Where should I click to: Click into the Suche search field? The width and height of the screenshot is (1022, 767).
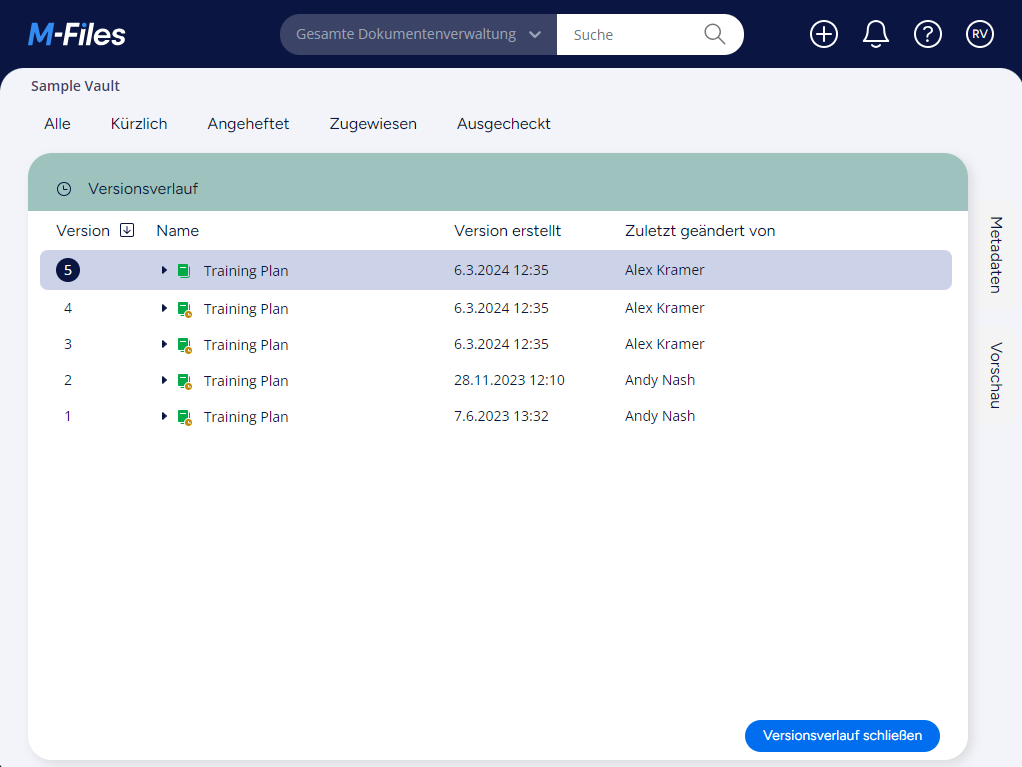coord(630,35)
